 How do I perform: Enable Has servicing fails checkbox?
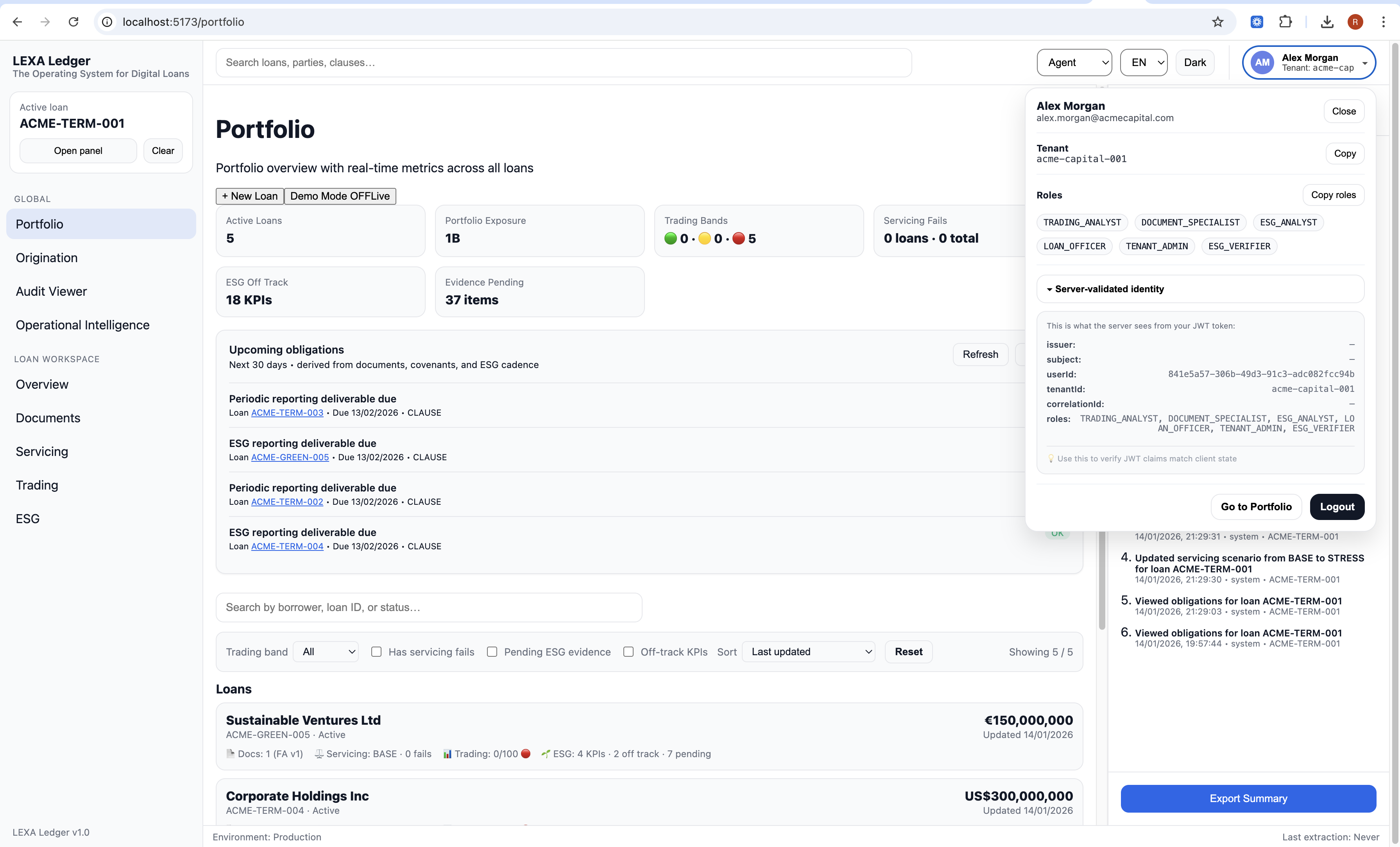[x=376, y=652]
